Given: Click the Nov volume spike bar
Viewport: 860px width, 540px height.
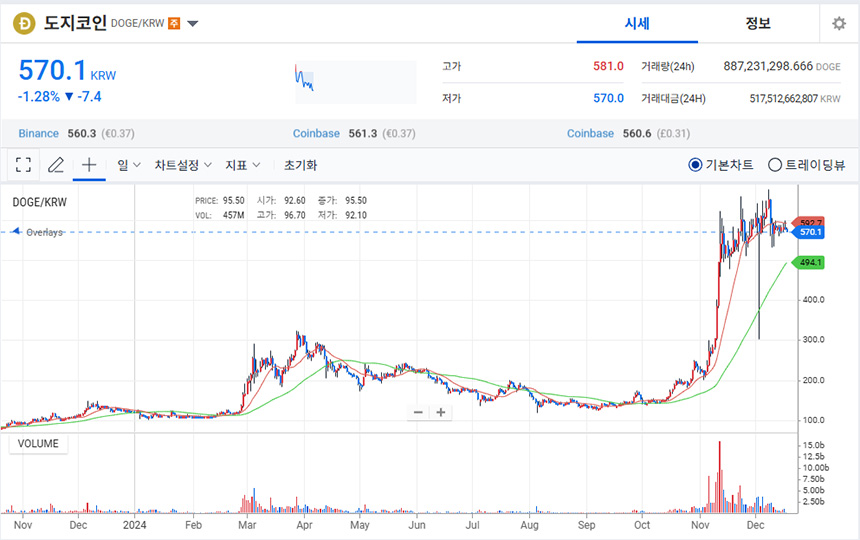Looking at the screenshot, I should click(x=720, y=477).
